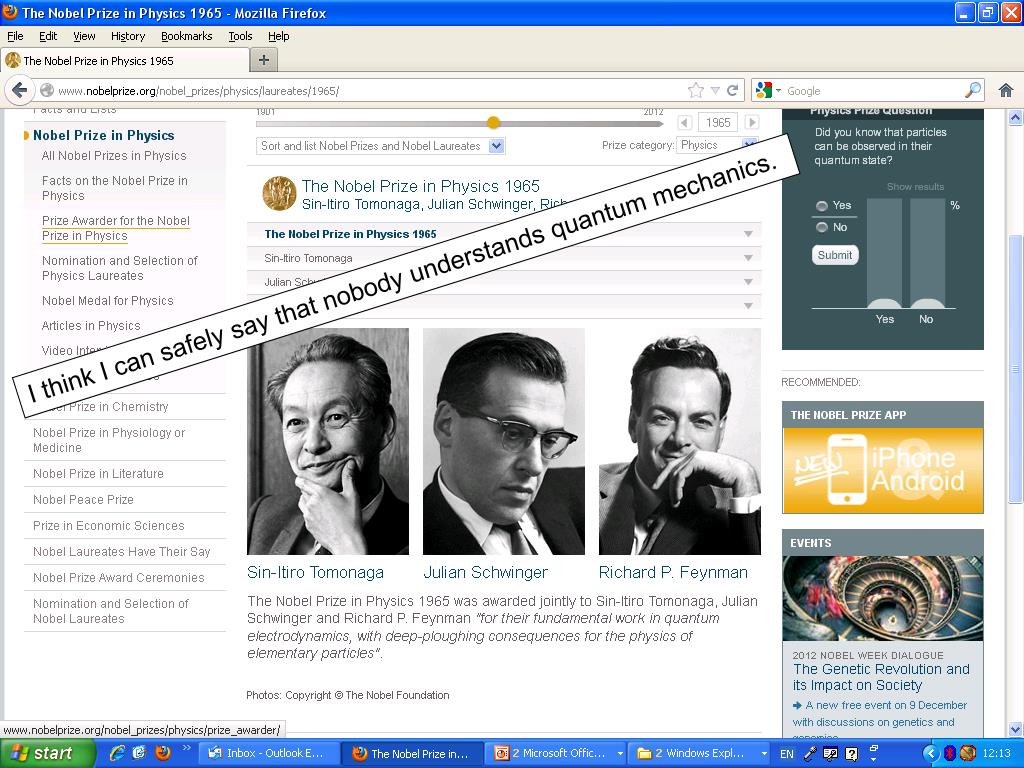Select The Nobel Prize in Physics 1965 tab
Screen dimensions: 1024x768
pyautogui.click(x=125, y=61)
